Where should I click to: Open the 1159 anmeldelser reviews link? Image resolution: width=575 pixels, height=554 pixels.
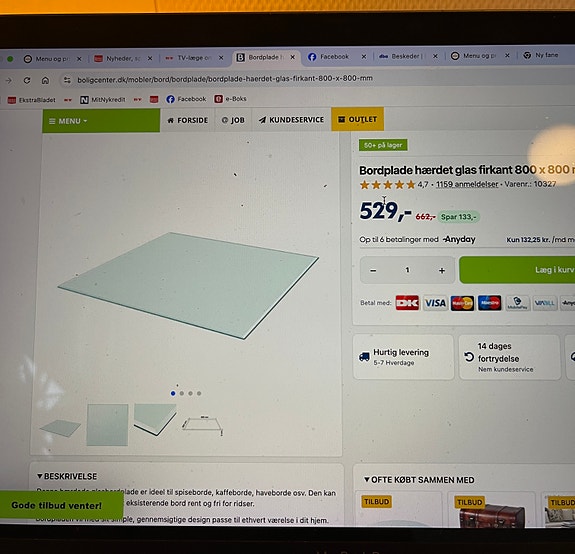tap(467, 184)
